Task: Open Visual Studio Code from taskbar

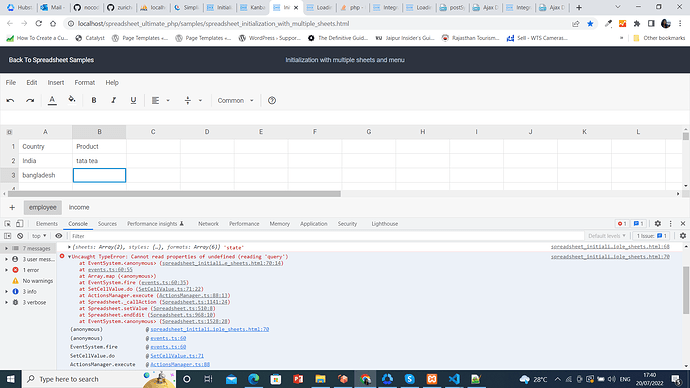Action: 454,379
